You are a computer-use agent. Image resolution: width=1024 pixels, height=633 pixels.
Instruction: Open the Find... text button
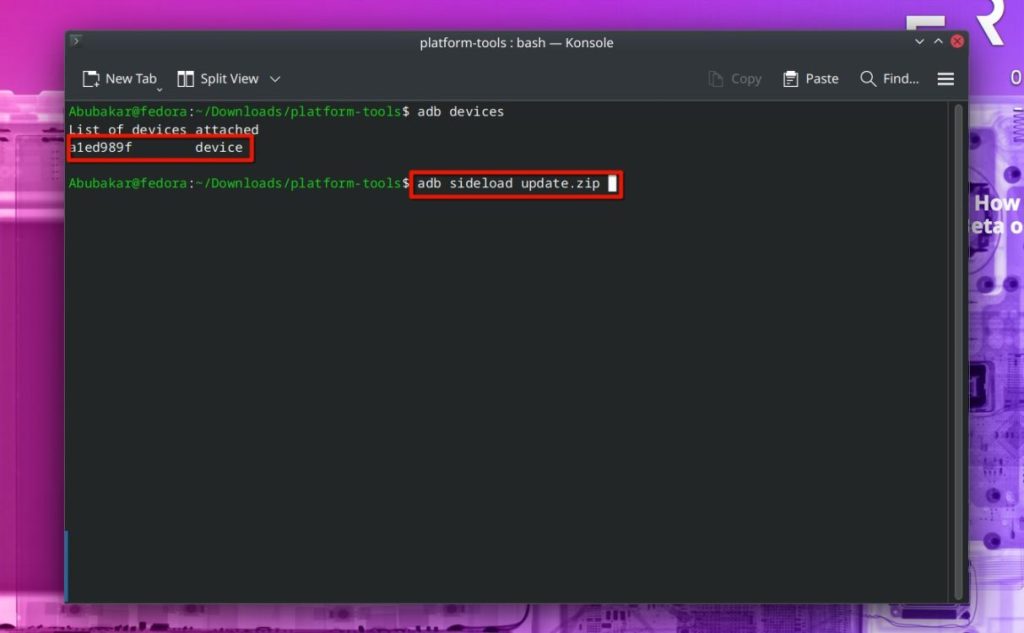[901, 78]
